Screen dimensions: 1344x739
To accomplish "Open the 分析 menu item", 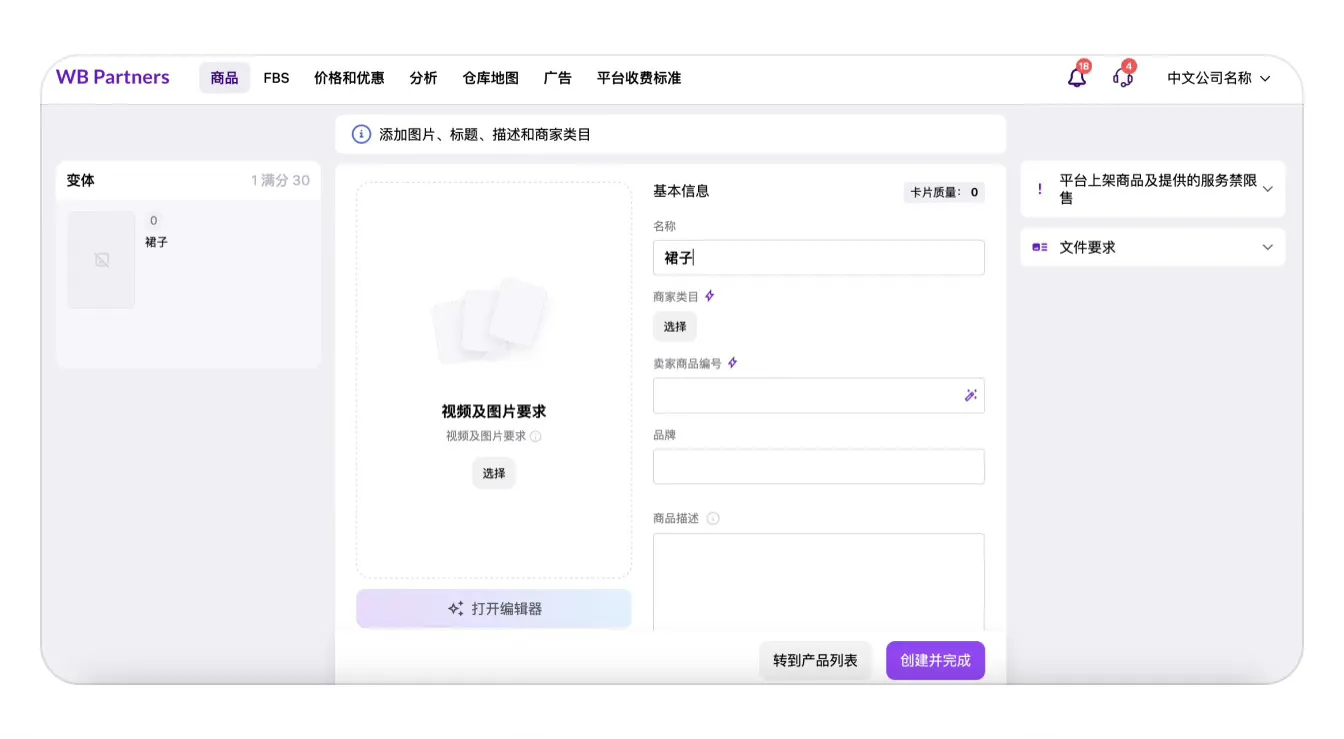I will tap(423, 77).
